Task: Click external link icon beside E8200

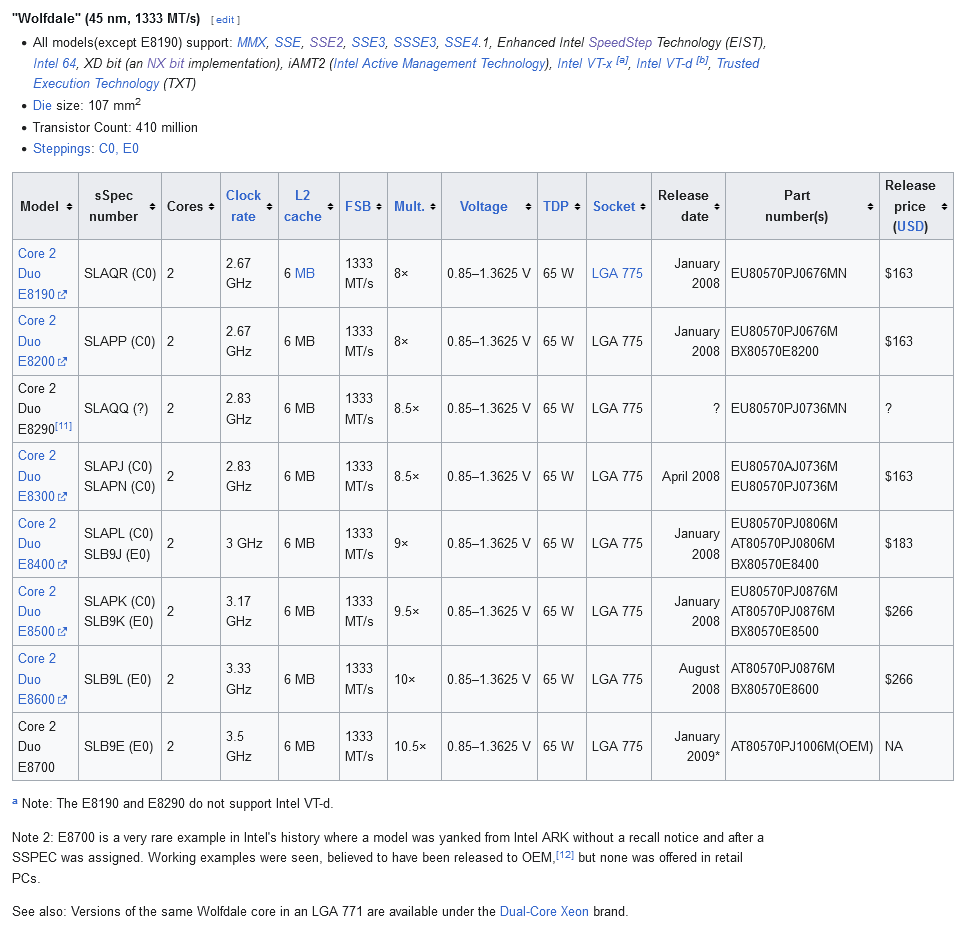Action: coord(62,362)
